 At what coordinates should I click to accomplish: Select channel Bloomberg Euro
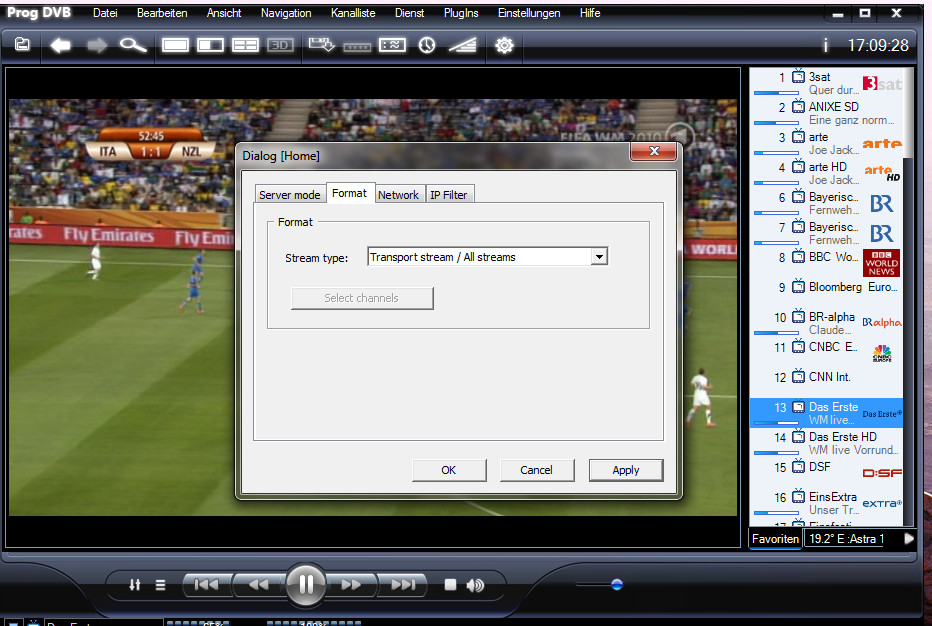pos(826,293)
